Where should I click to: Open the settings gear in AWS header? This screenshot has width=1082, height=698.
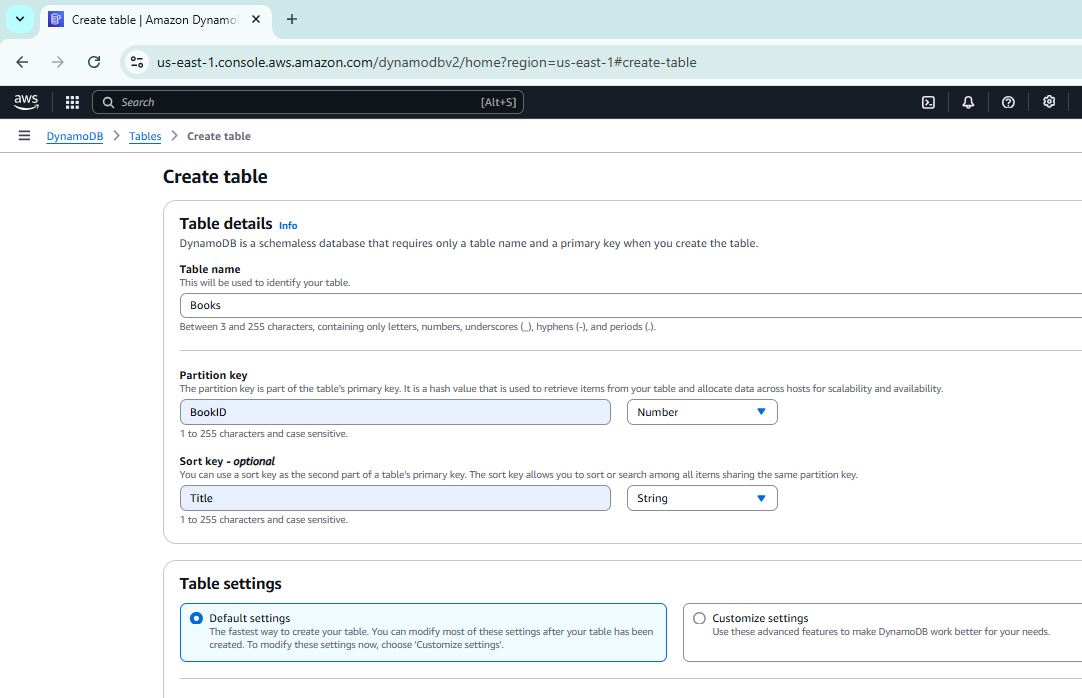(1049, 101)
